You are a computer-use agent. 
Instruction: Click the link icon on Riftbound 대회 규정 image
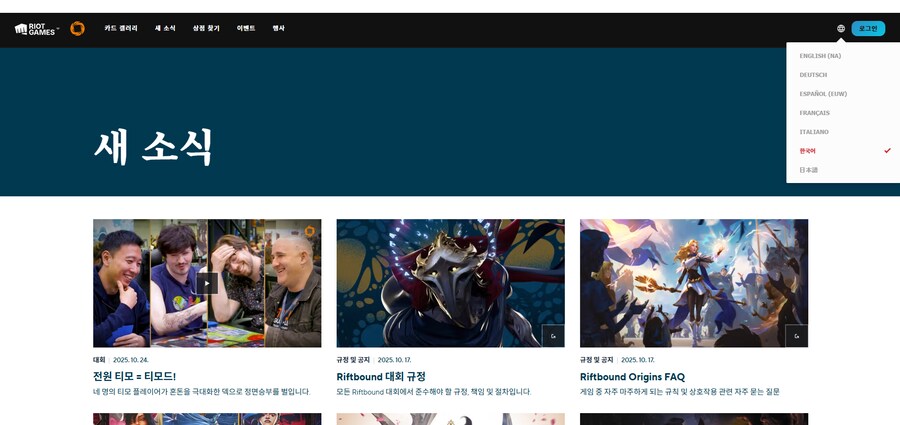(x=553, y=336)
